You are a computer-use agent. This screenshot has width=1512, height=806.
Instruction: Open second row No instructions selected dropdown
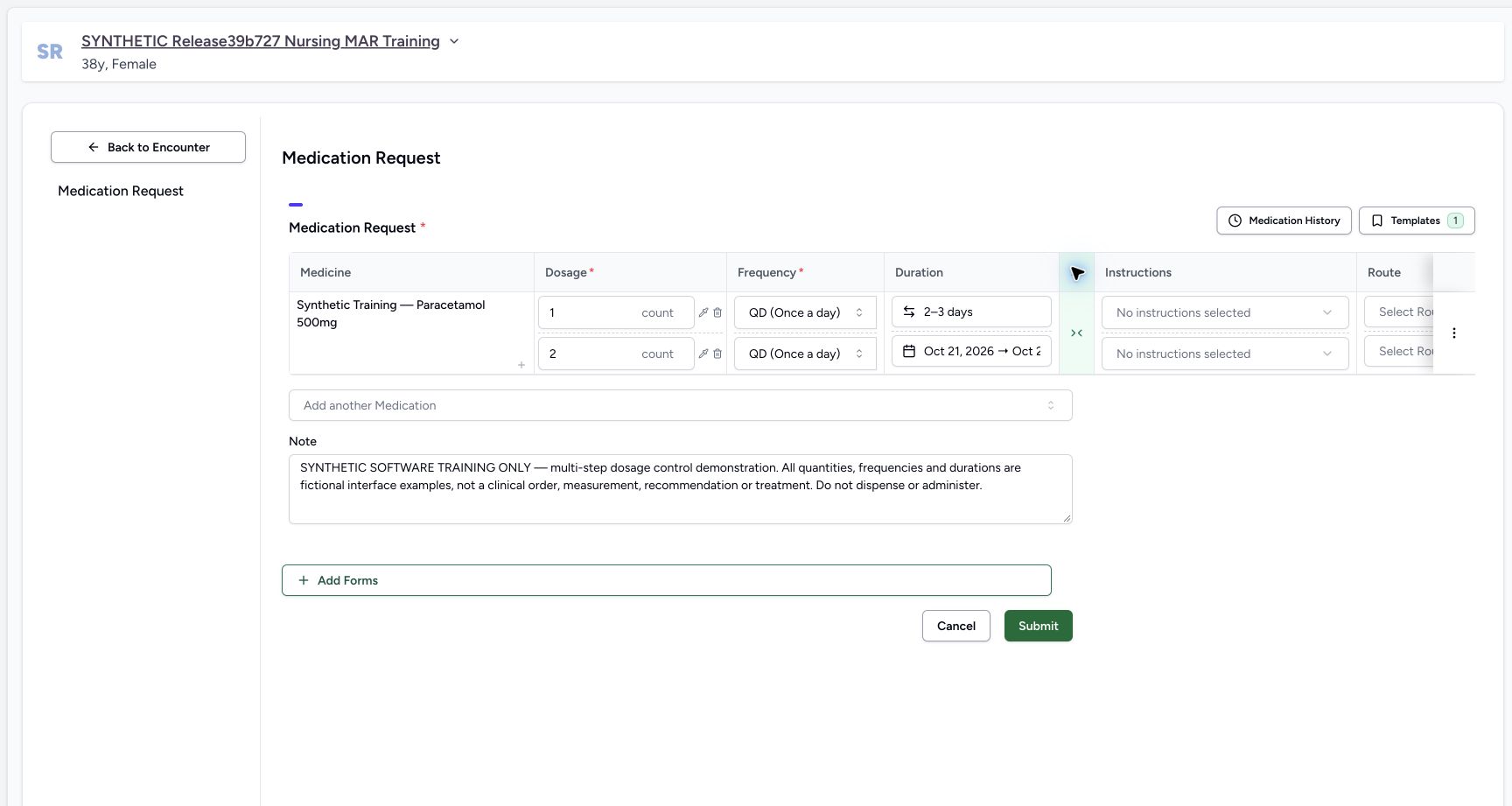click(x=1225, y=354)
